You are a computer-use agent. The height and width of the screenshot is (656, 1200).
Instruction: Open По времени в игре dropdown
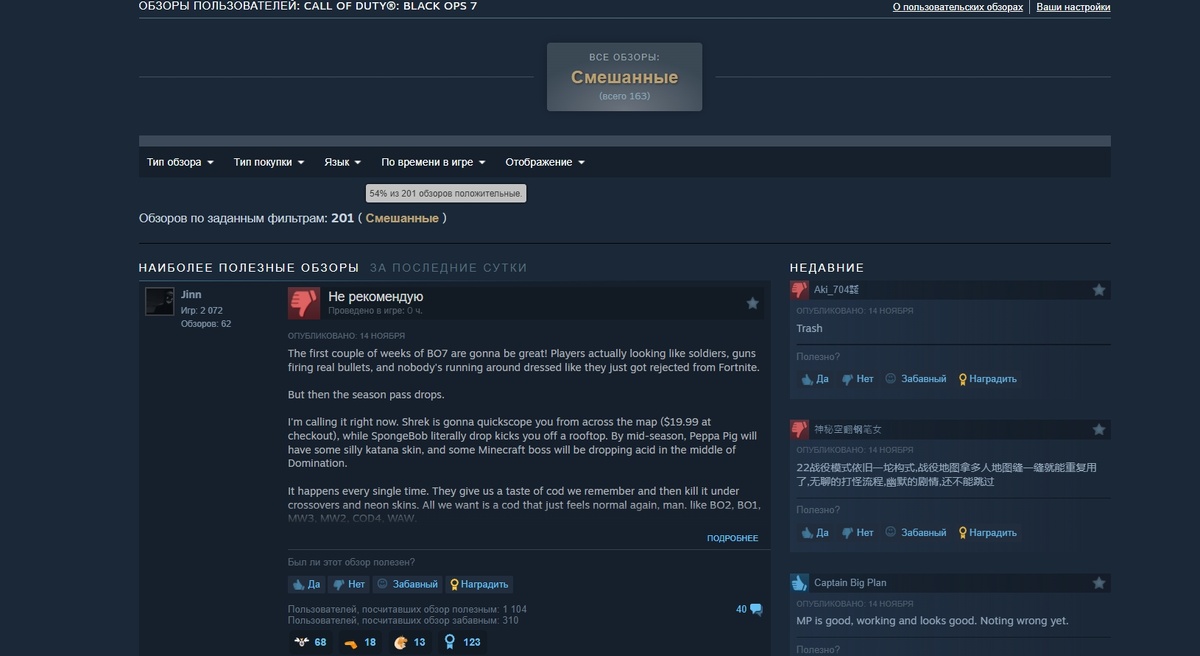tap(433, 162)
